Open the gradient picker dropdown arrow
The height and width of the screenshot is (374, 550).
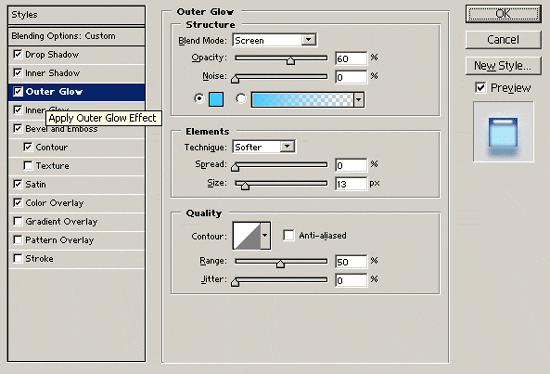358,100
